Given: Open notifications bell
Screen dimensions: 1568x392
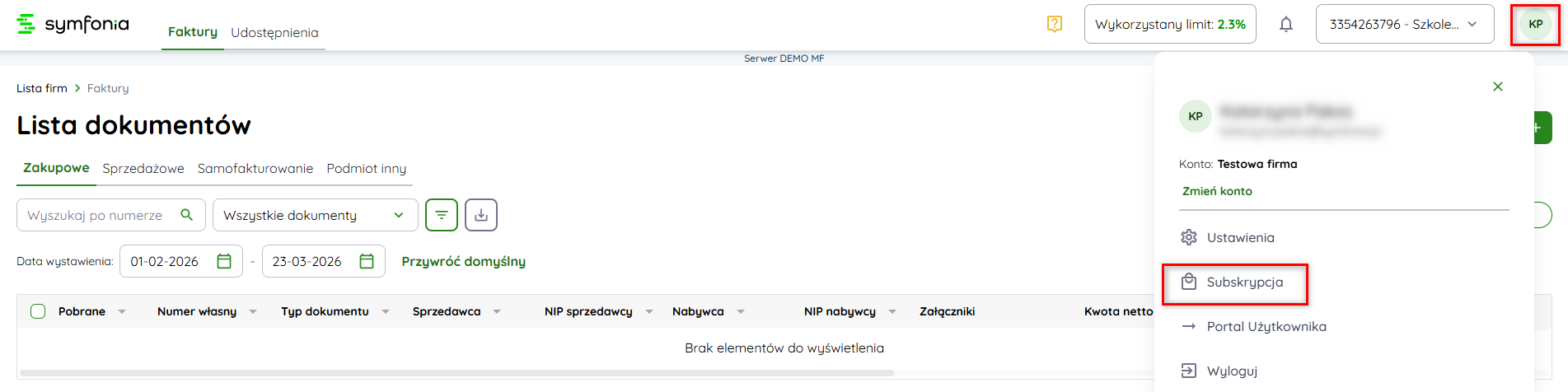Looking at the screenshot, I should coord(1285,24).
